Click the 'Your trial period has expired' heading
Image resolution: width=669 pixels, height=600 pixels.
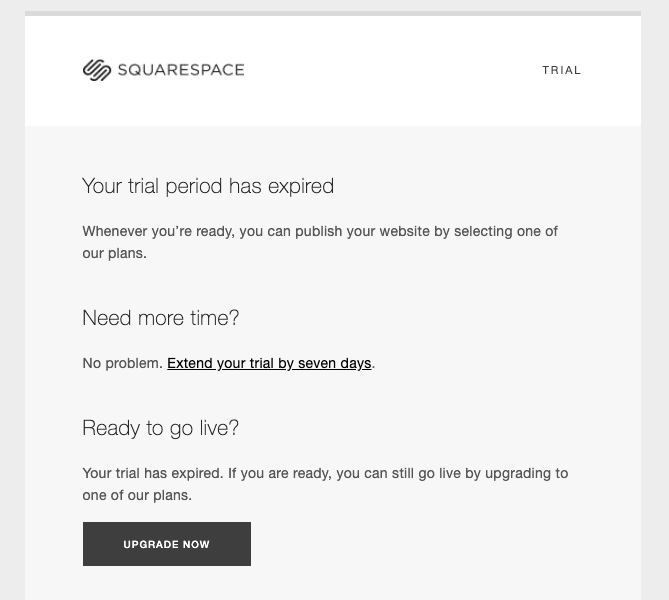click(x=208, y=186)
